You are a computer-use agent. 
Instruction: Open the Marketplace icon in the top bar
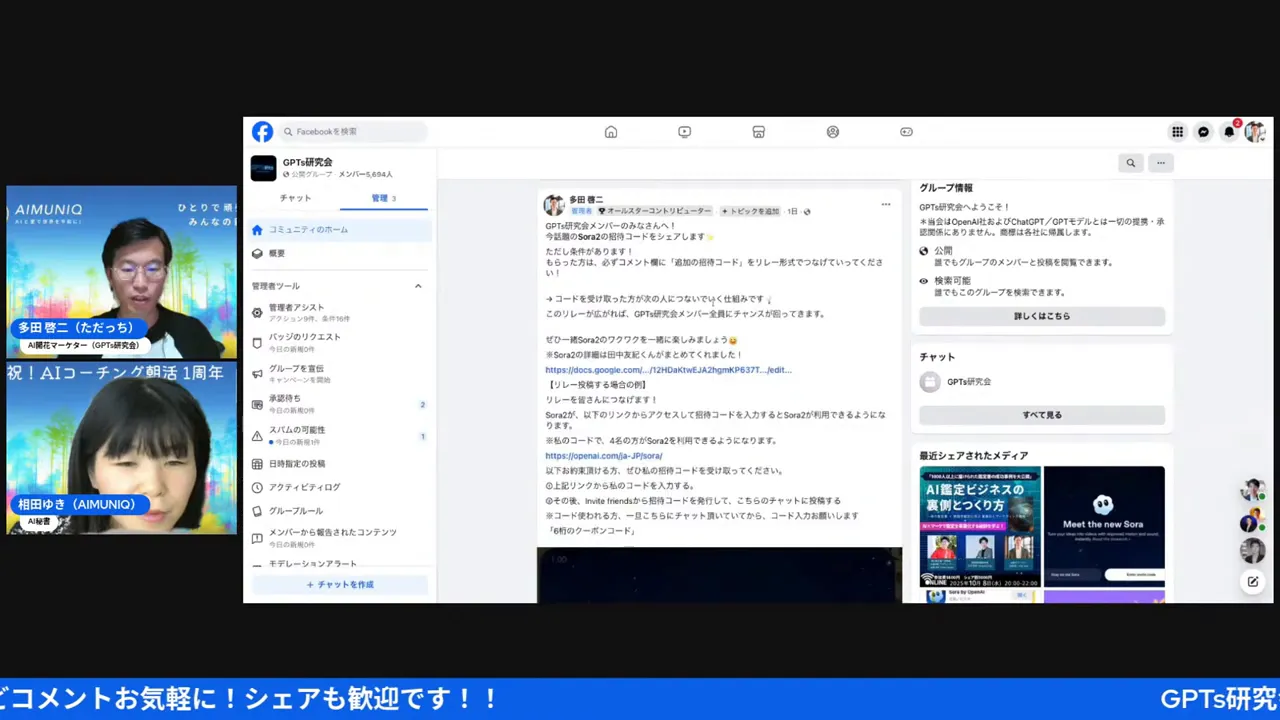tap(759, 132)
